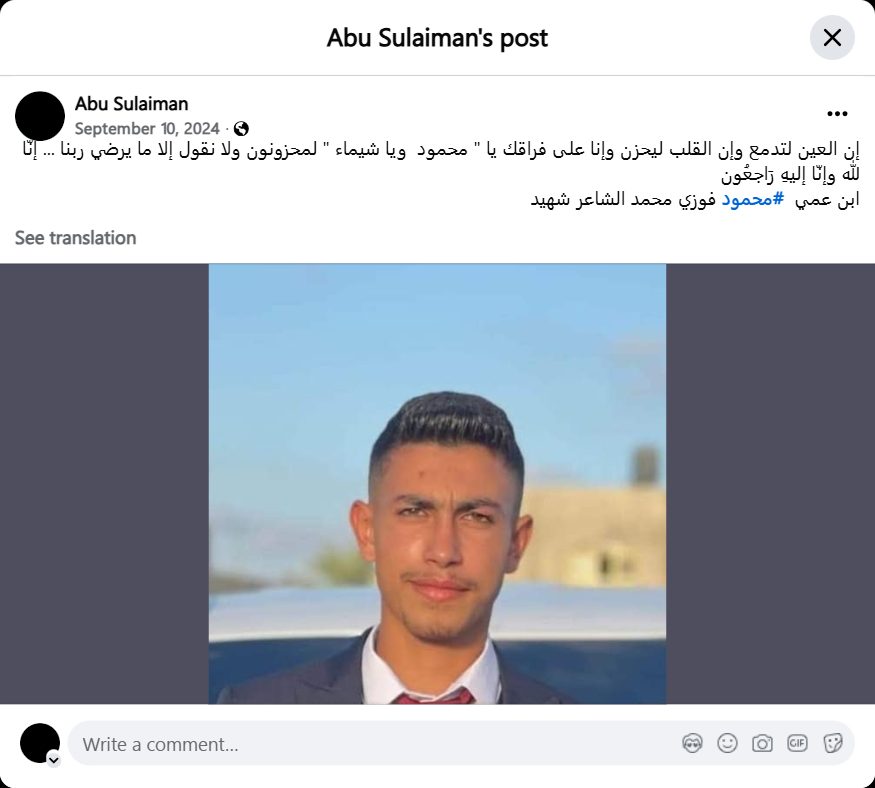The height and width of the screenshot is (788, 875).
Task: Expand the commenter identity chevron on avatar
Action: point(54,760)
